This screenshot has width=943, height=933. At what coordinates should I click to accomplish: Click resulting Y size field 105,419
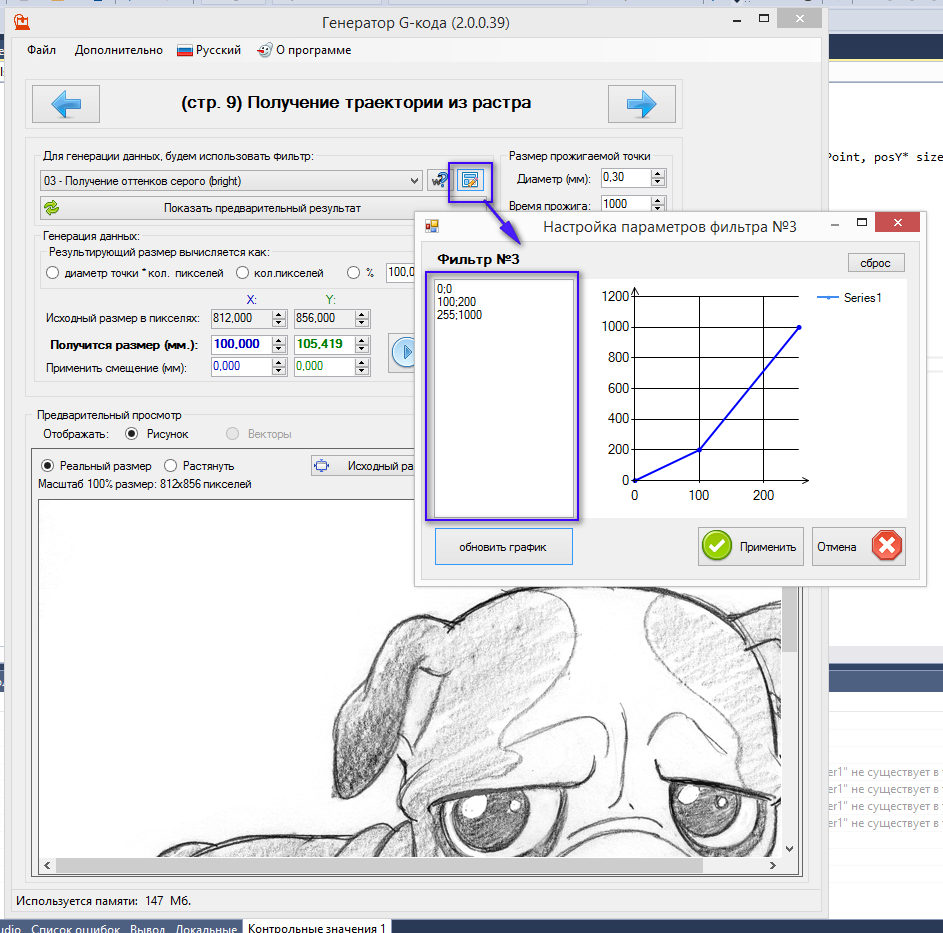pyautogui.click(x=325, y=344)
